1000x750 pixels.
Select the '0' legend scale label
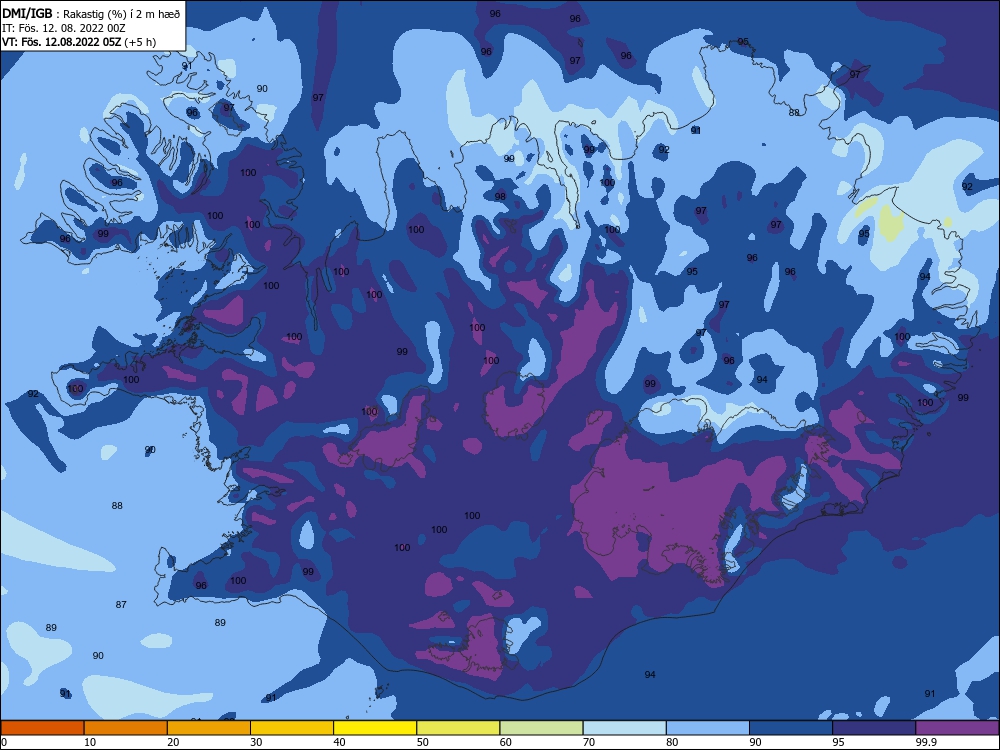click(x=4, y=742)
